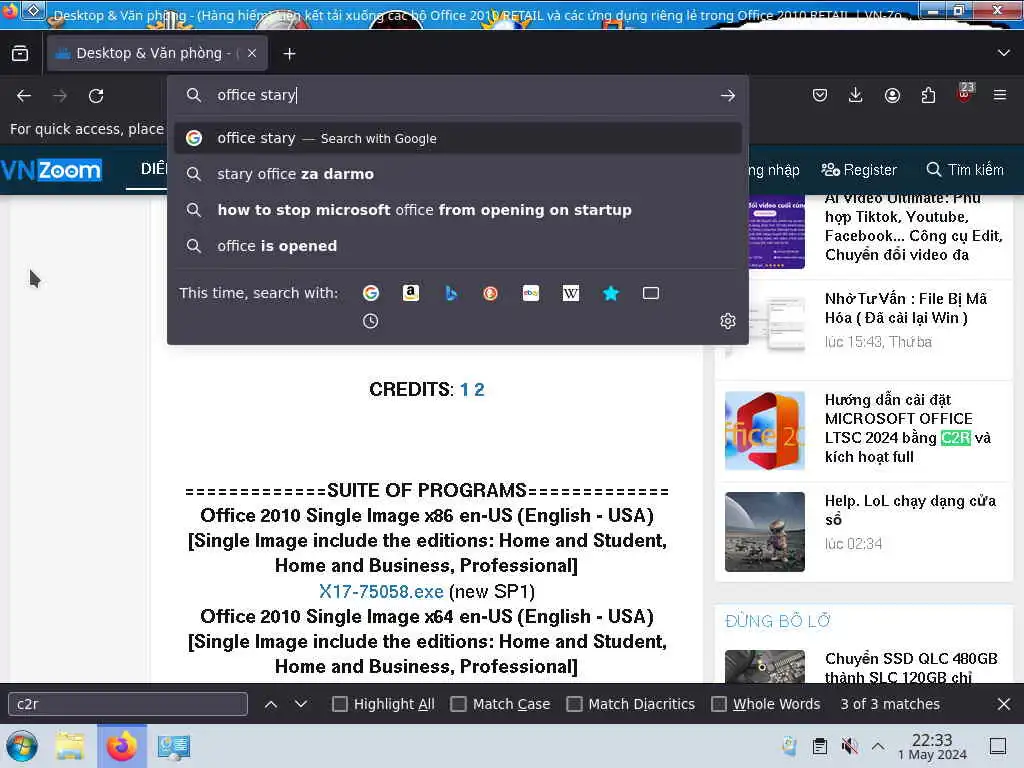1024x768 pixels.
Task: Click the forward navigation arrow
Action: pyautogui.click(x=60, y=96)
